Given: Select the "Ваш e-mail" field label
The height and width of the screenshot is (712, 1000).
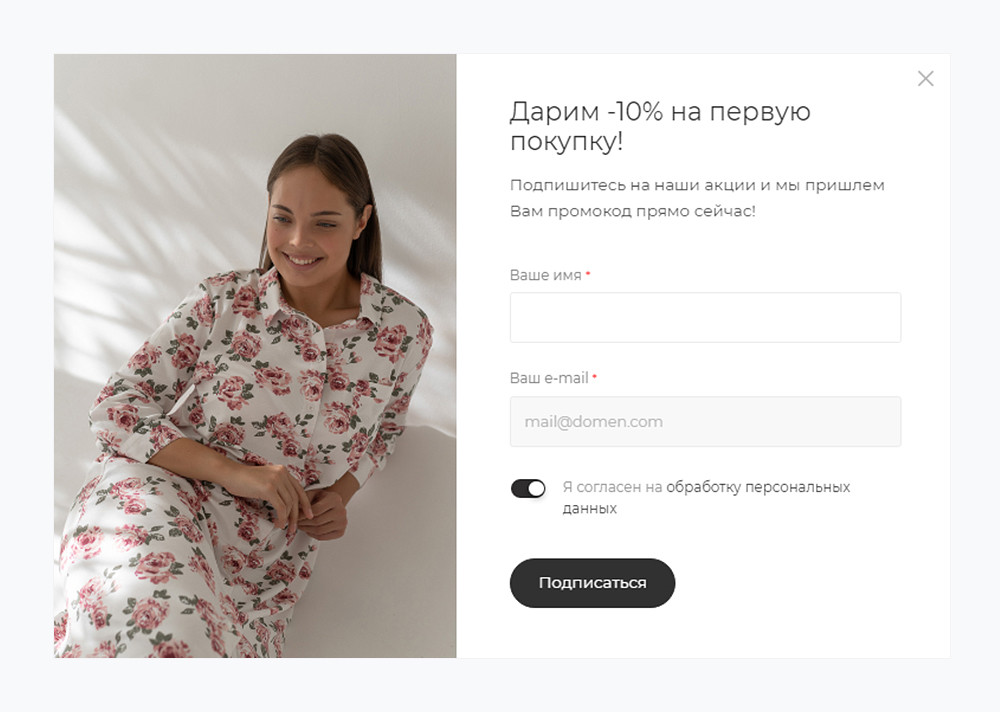Looking at the screenshot, I should [549, 379].
